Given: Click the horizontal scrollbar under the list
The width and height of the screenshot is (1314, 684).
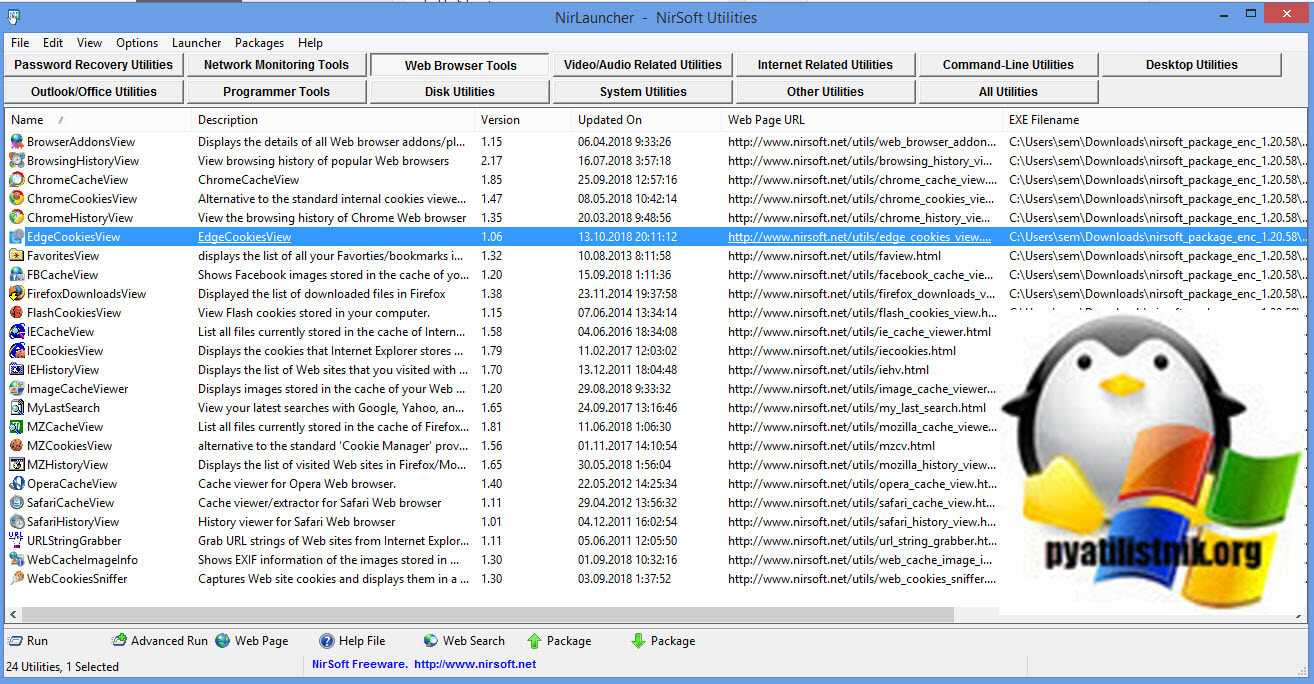Looking at the screenshot, I should [x=480, y=614].
